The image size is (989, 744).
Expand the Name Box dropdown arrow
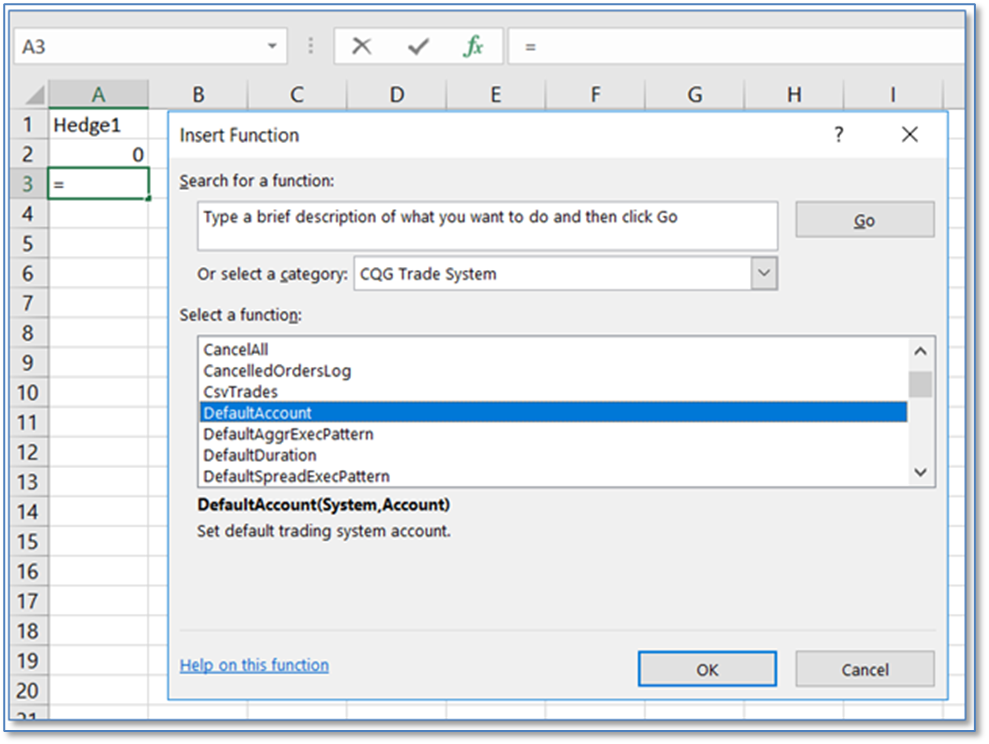point(272,47)
